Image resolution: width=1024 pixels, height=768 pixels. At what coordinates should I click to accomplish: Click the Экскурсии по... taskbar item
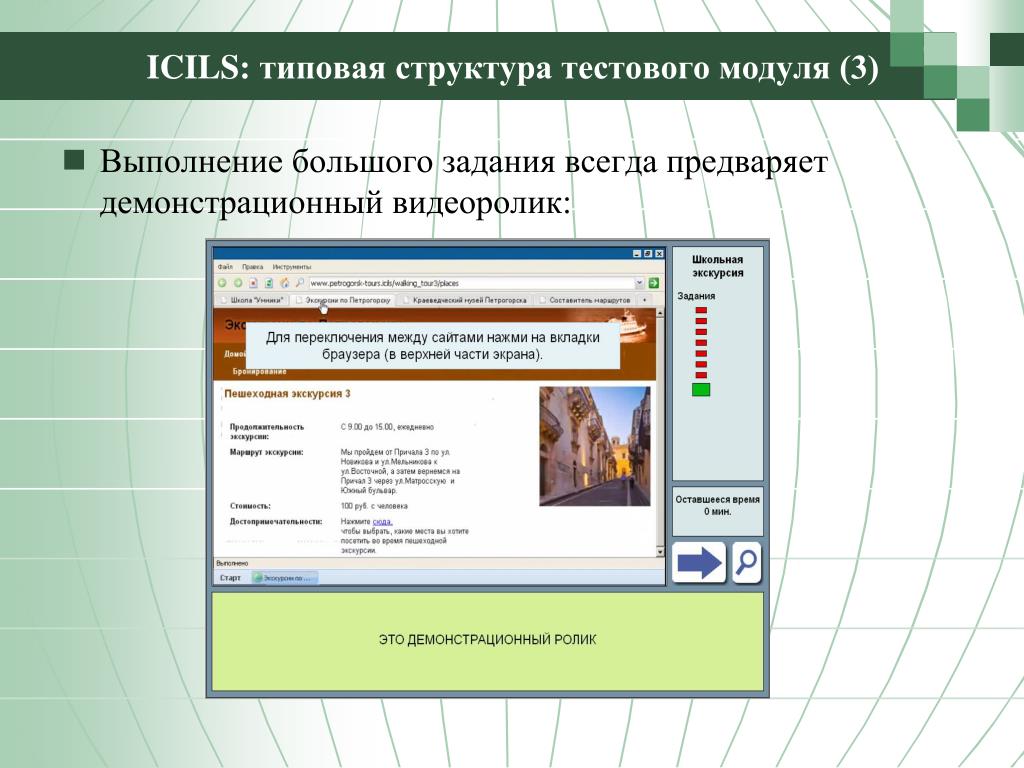pos(285,578)
